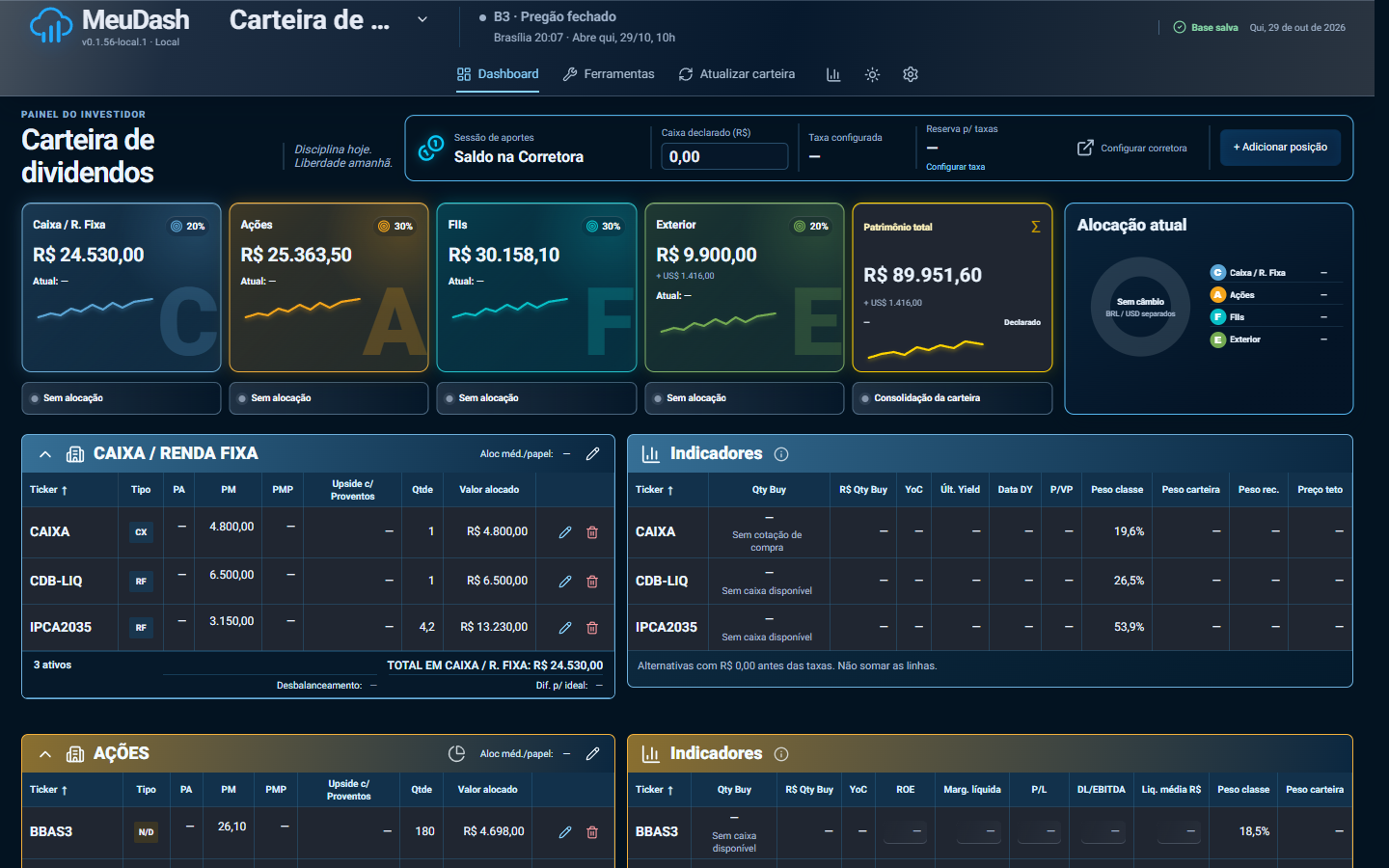Viewport: 1389px width, 868px height.
Task: Select the Caixa / R. Fixa legend swatch
Action: click(x=1218, y=273)
